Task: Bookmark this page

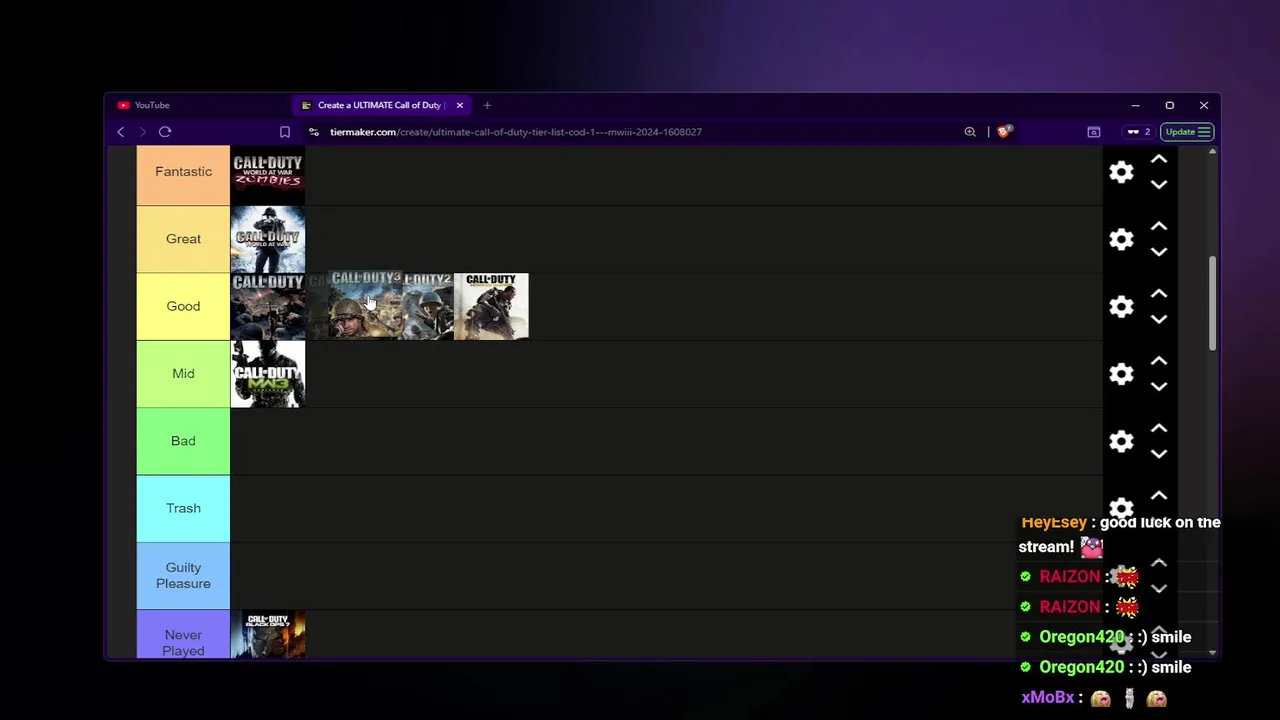Action: (x=285, y=132)
